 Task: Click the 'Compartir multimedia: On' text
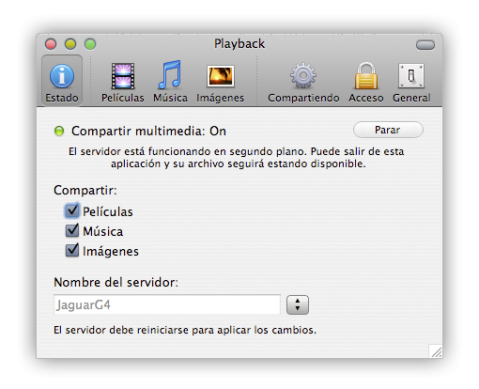(x=149, y=131)
